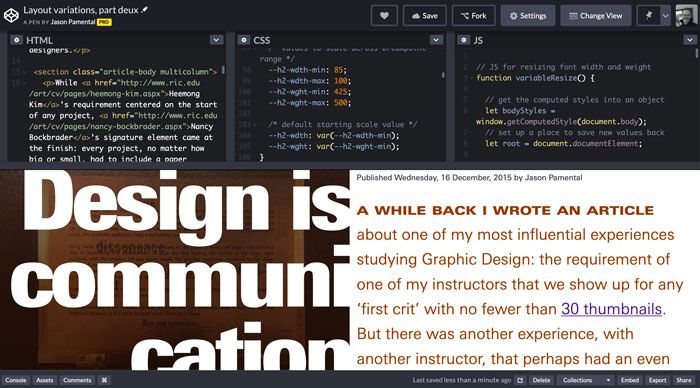Click the JS editor scrollbar
This screenshot has height=388, width=700.
point(696,53)
